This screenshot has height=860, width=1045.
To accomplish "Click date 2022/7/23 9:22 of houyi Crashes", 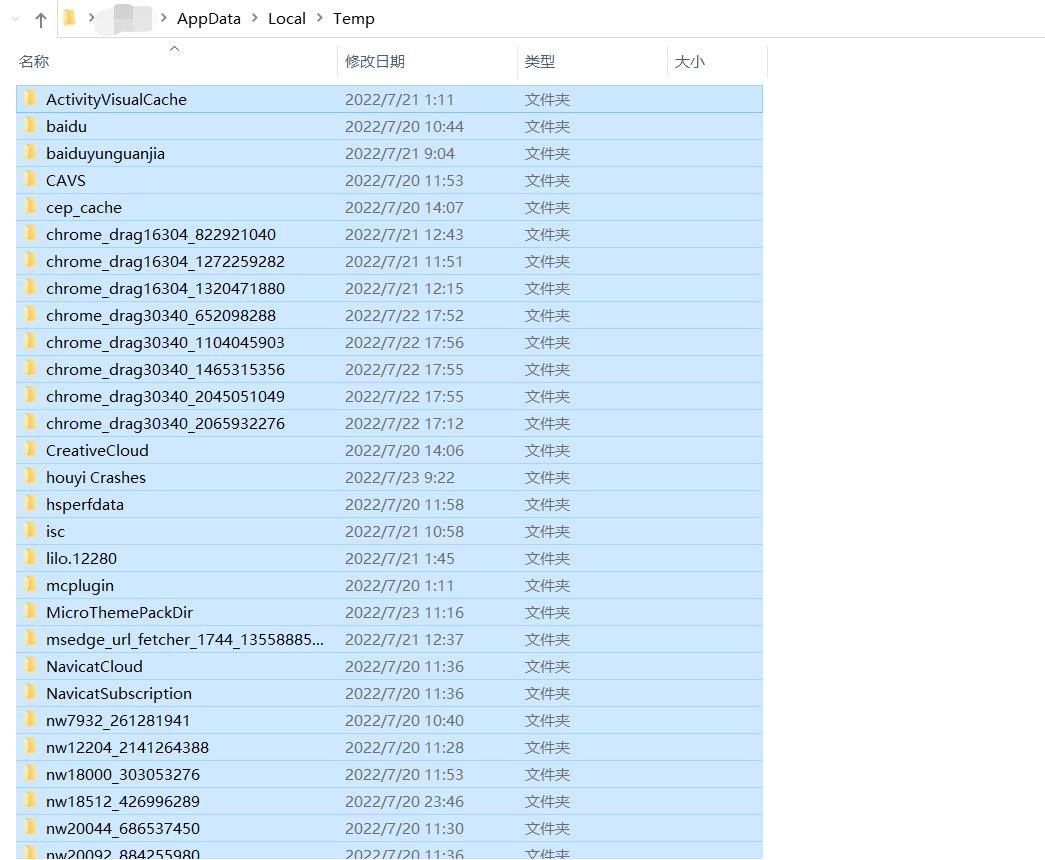I will [x=400, y=478].
